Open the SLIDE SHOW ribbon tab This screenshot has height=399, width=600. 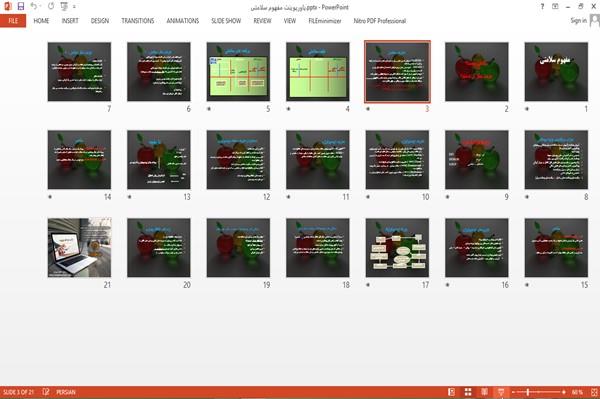pyautogui.click(x=226, y=21)
